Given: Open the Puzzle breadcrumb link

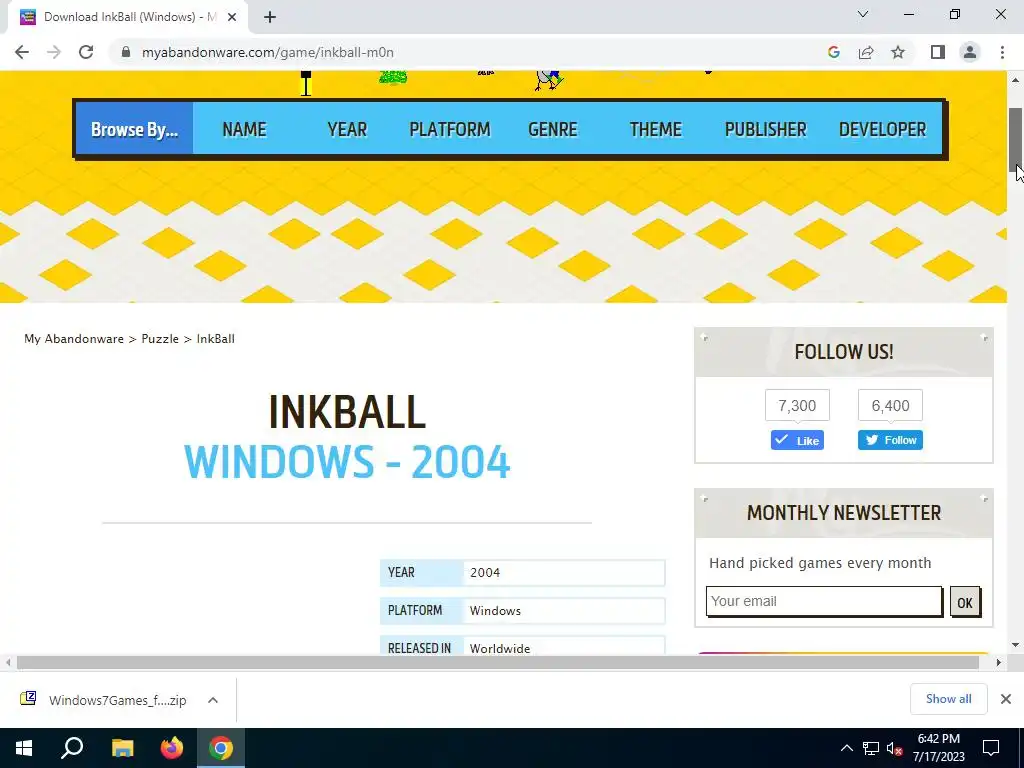Looking at the screenshot, I should click(160, 339).
